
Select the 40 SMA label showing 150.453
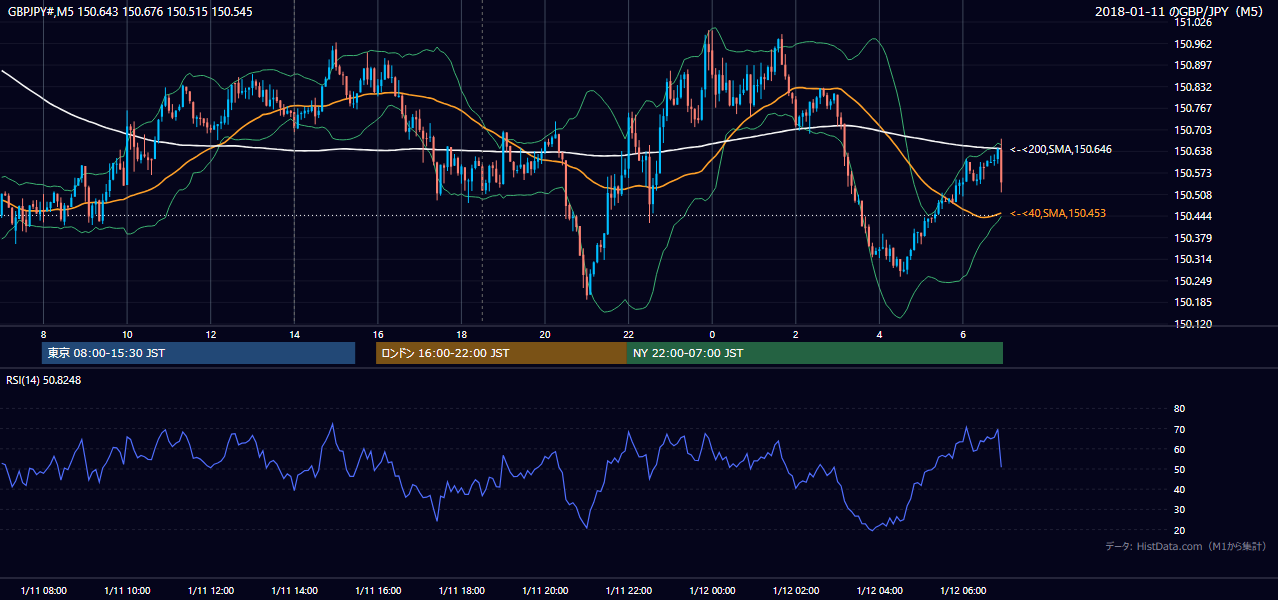pyautogui.click(x=1058, y=213)
